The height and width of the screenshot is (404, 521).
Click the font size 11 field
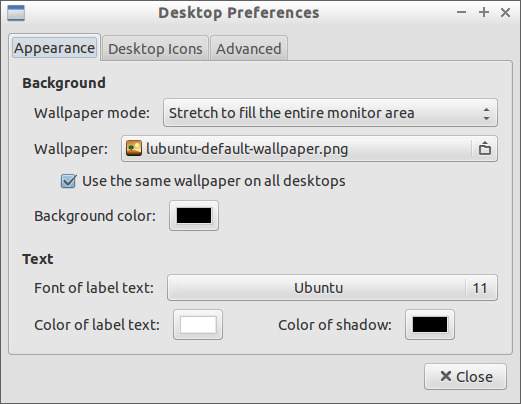point(480,288)
